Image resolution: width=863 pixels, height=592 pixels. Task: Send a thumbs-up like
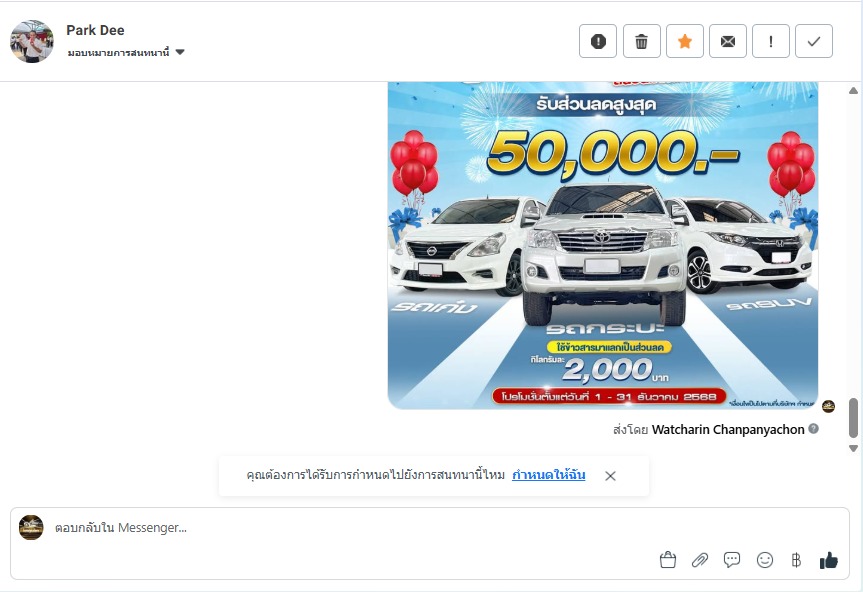pyautogui.click(x=828, y=560)
